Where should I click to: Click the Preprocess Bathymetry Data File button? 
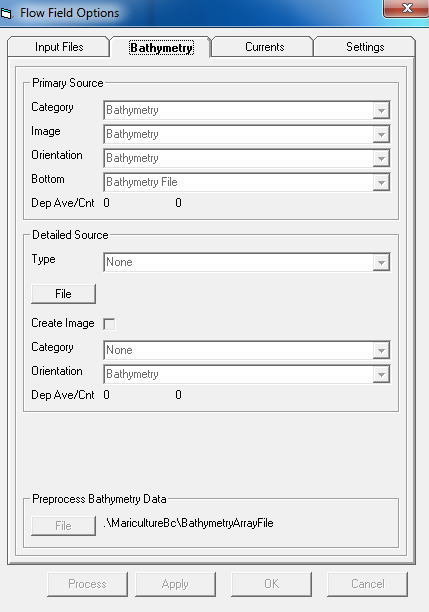[63, 526]
